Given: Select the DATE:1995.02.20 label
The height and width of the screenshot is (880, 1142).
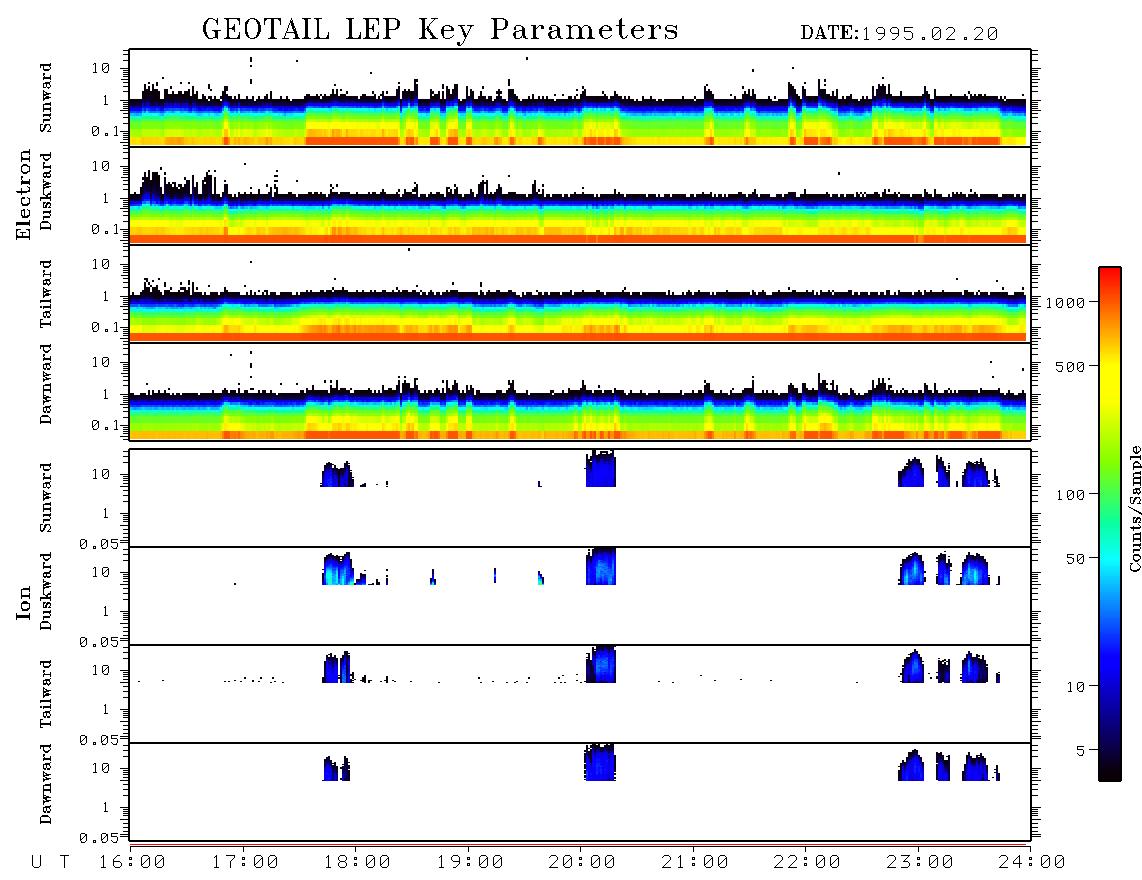Looking at the screenshot, I should [x=899, y=34].
